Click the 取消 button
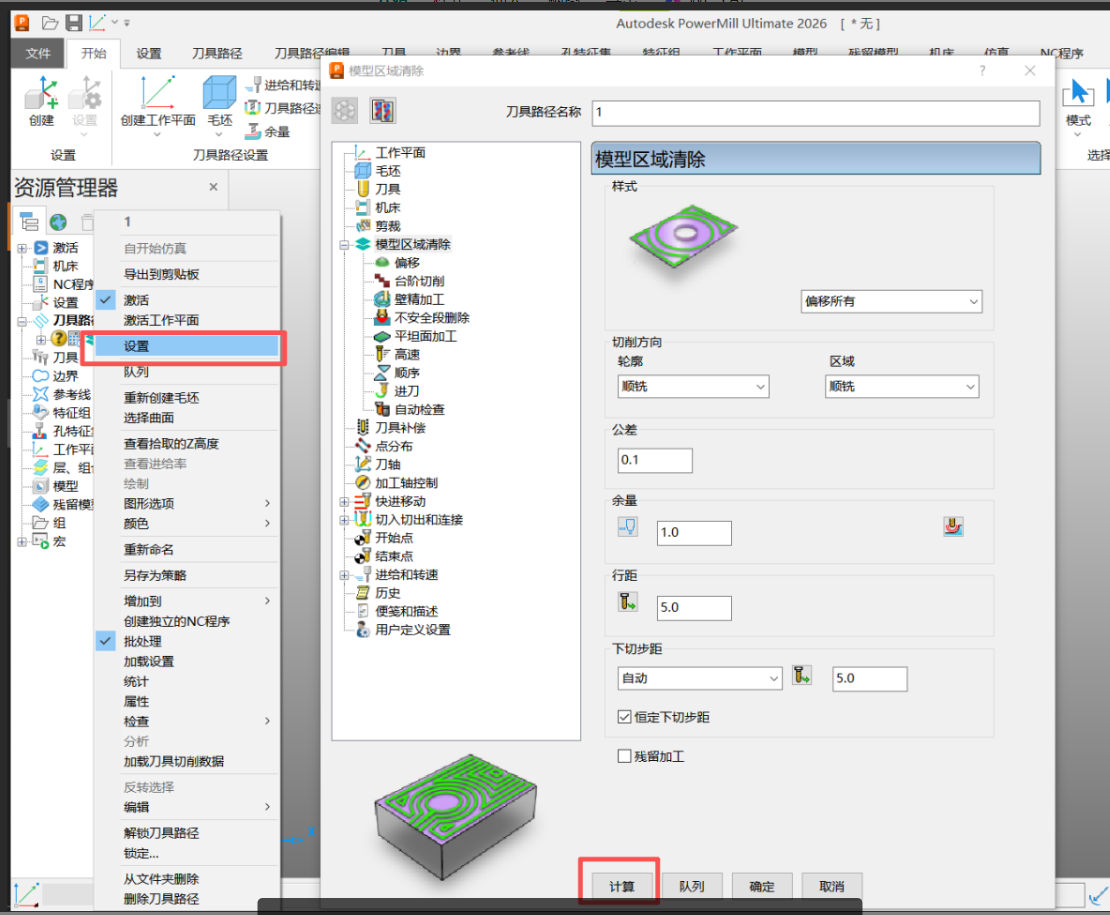This screenshot has width=1110, height=915. click(832, 886)
